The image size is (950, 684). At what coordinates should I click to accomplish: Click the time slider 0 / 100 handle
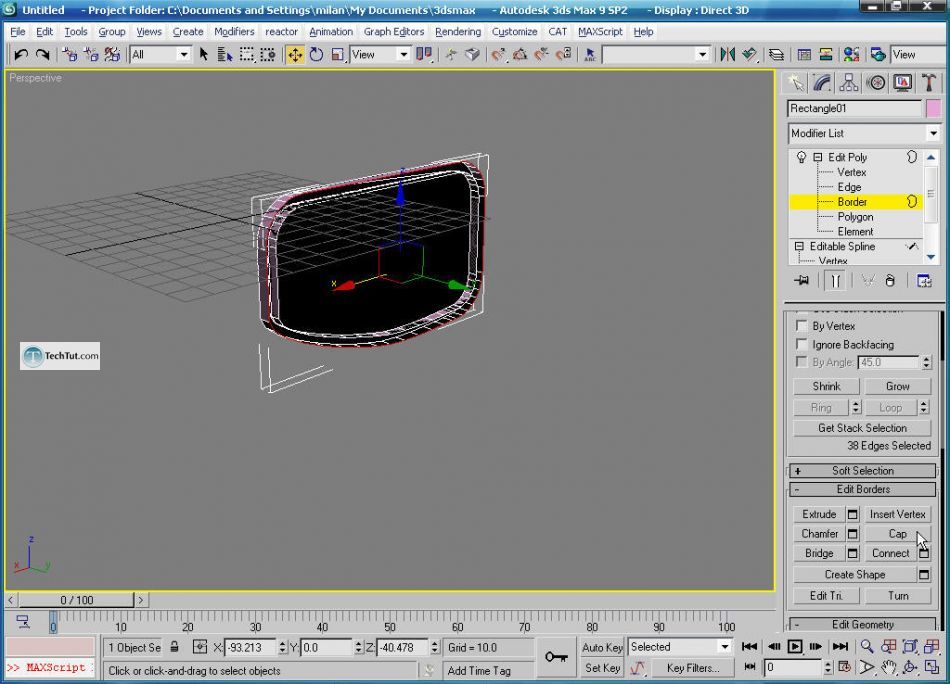(76, 600)
